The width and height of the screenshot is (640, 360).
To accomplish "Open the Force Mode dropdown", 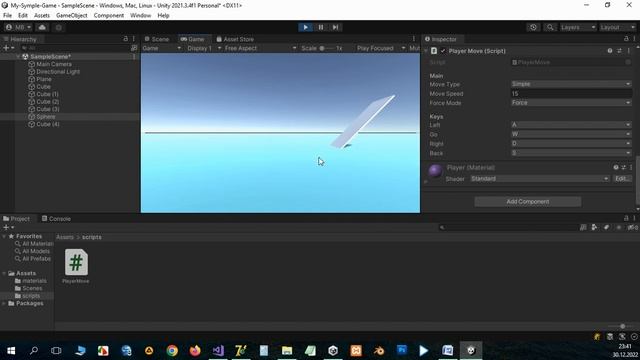I will pos(571,103).
